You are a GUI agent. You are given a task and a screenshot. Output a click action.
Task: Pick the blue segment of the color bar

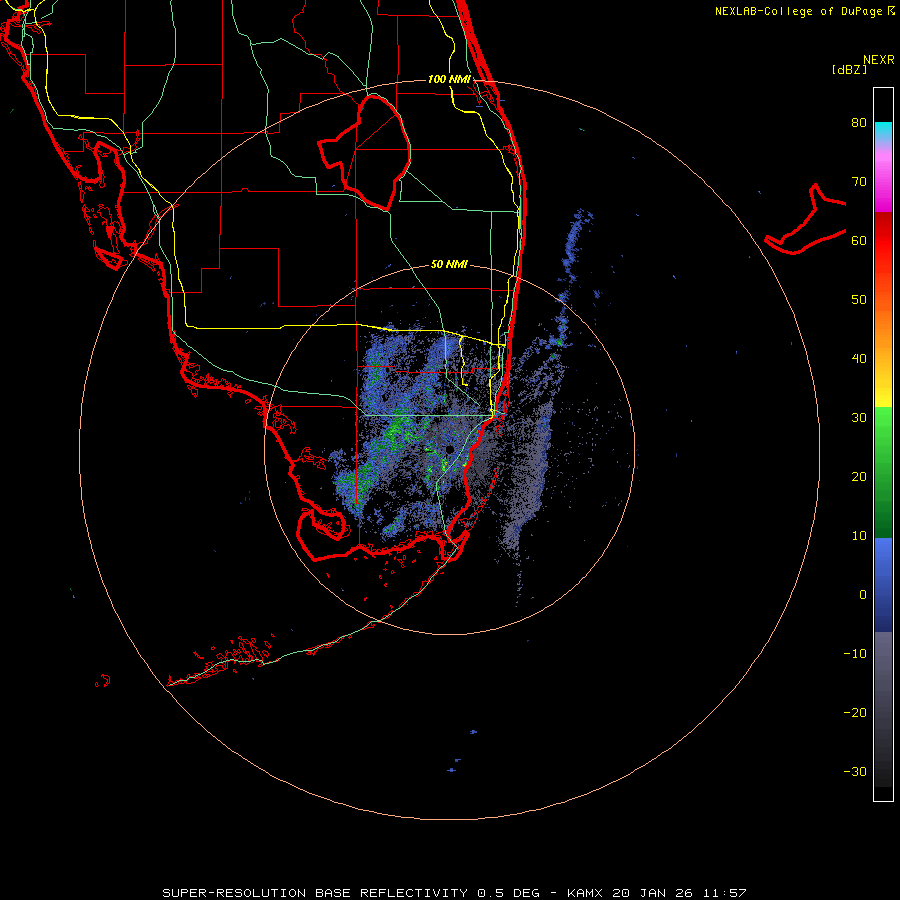883,585
